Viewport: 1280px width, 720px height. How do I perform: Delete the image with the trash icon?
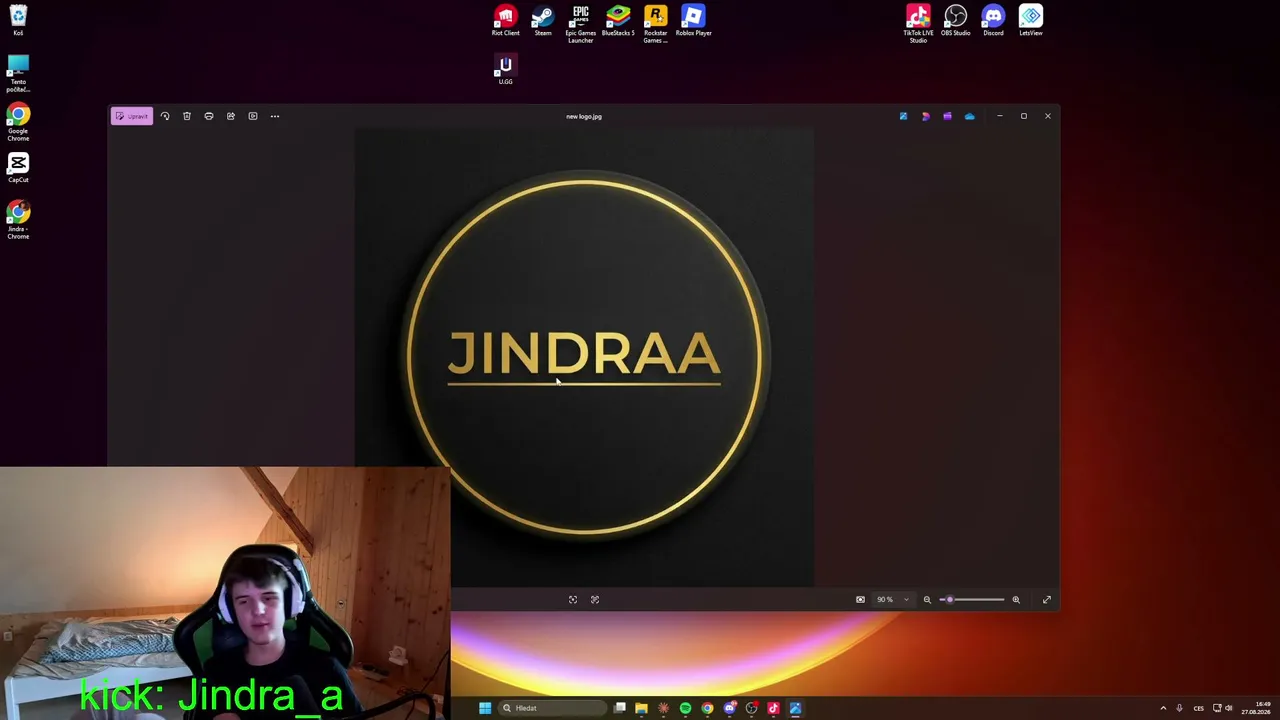coord(187,116)
